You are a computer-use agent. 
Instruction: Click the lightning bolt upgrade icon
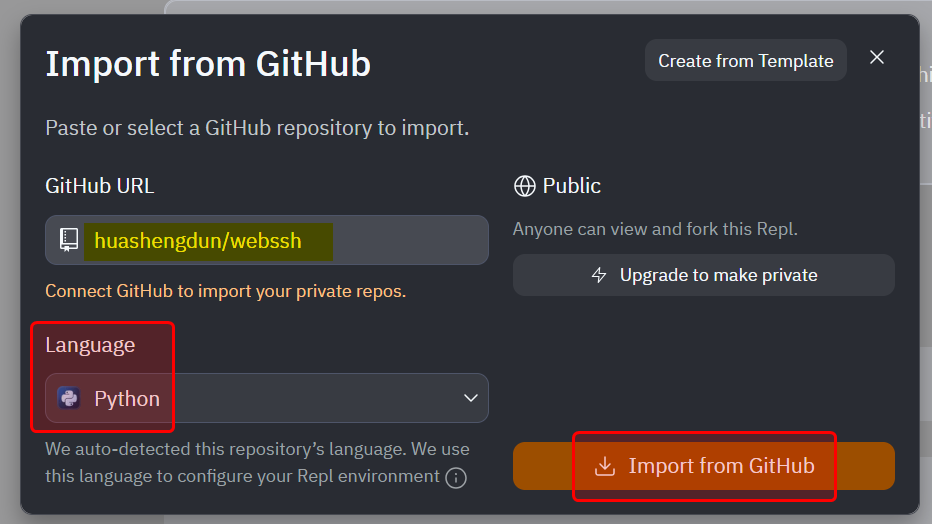tap(599, 275)
